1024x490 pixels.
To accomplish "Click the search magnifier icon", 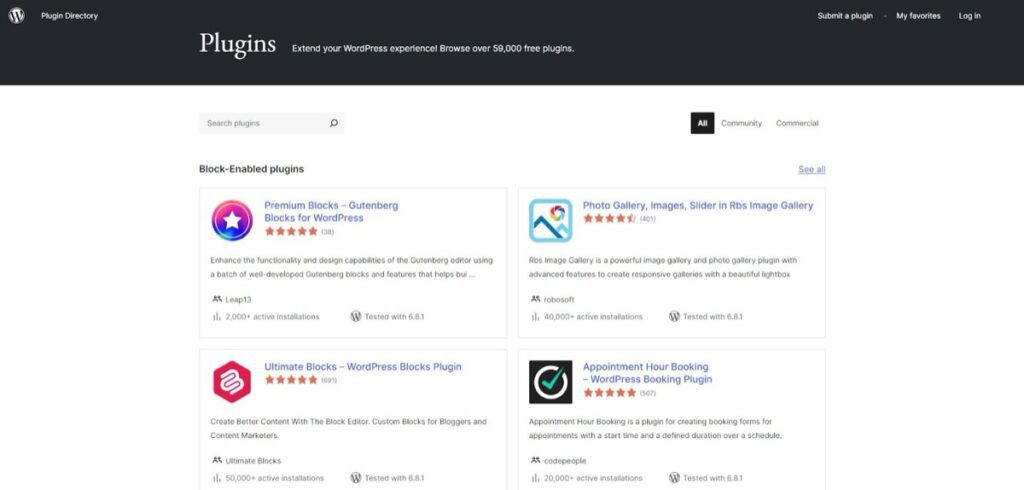I will (334, 123).
